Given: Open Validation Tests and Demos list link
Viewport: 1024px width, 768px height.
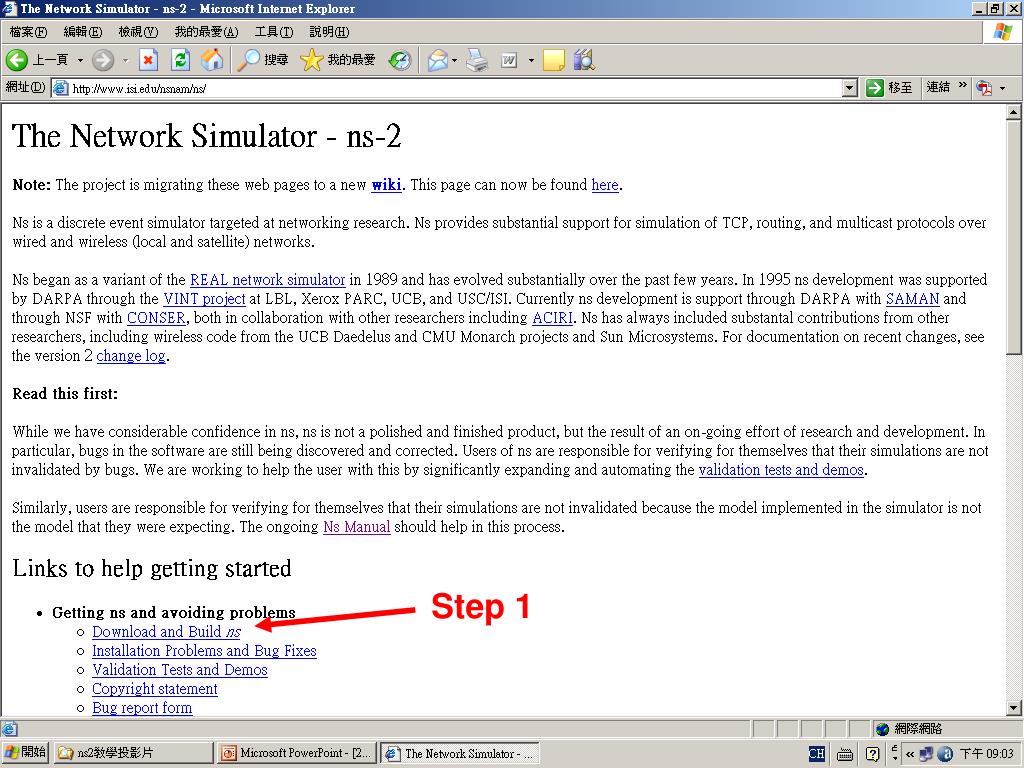Looking at the screenshot, I should [x=180, y=670].
